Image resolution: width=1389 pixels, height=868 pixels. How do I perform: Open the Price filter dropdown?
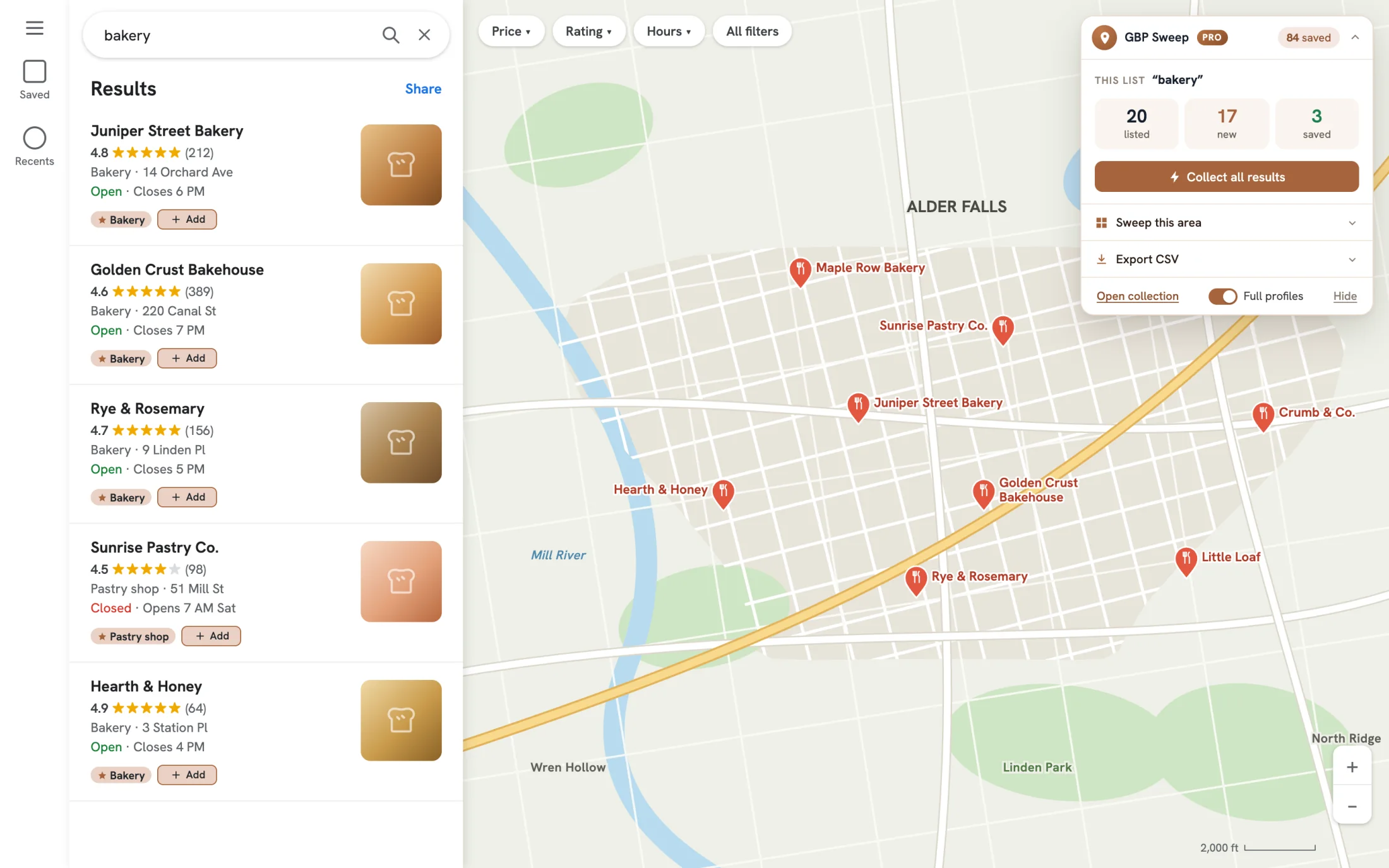pyautogui.click(x=510, y=32)
